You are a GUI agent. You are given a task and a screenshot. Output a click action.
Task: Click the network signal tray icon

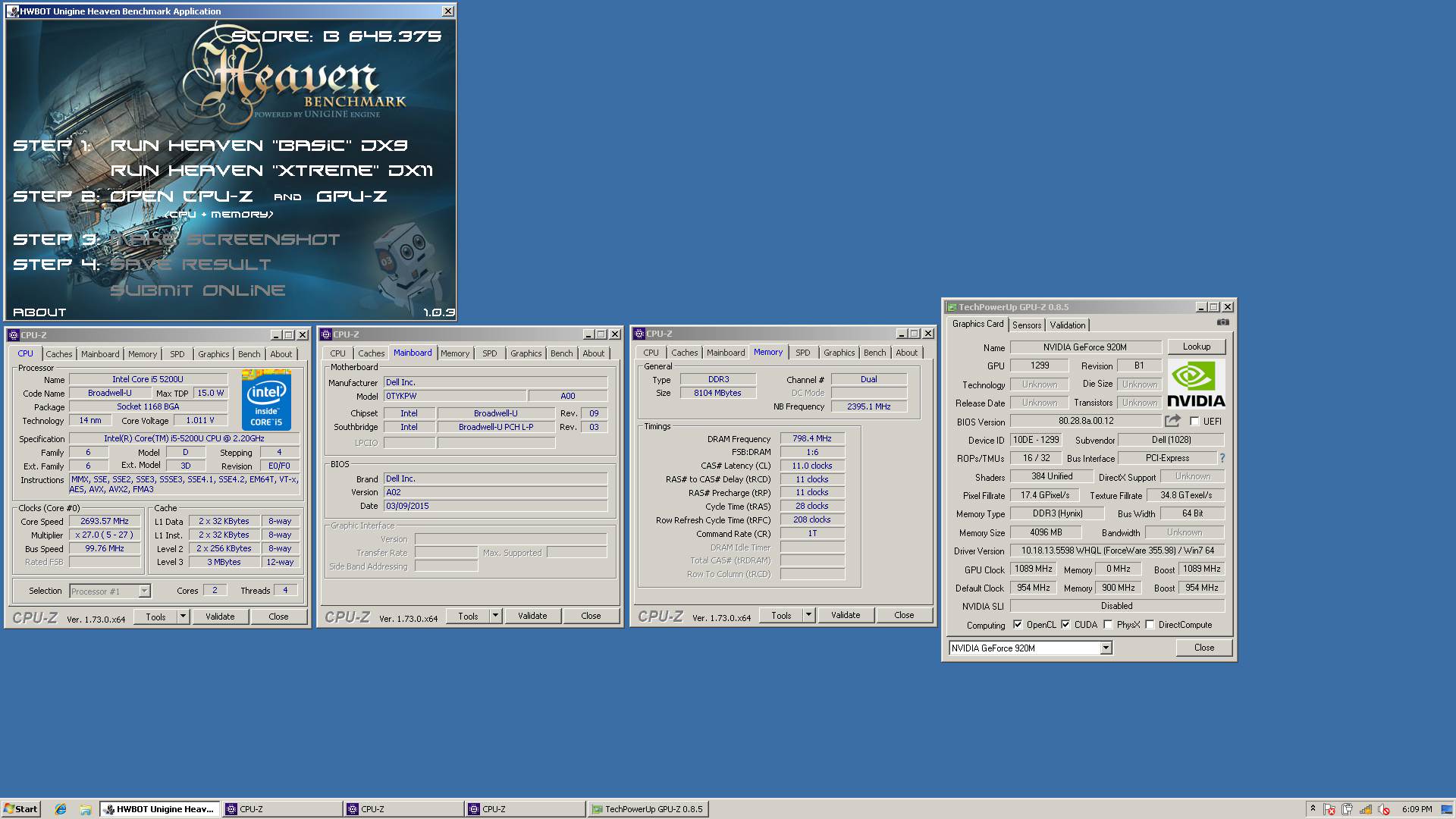click(x=1366, y=809)
